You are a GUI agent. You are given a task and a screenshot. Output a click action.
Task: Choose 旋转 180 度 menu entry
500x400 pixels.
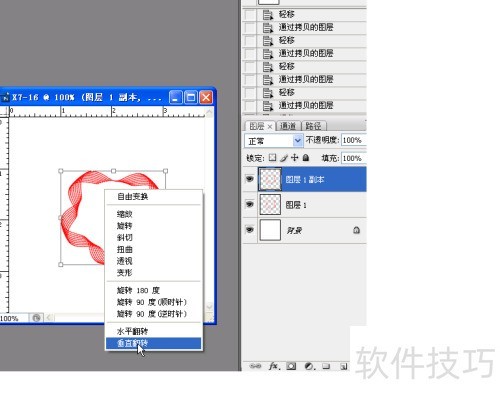(x=154, y=290)
